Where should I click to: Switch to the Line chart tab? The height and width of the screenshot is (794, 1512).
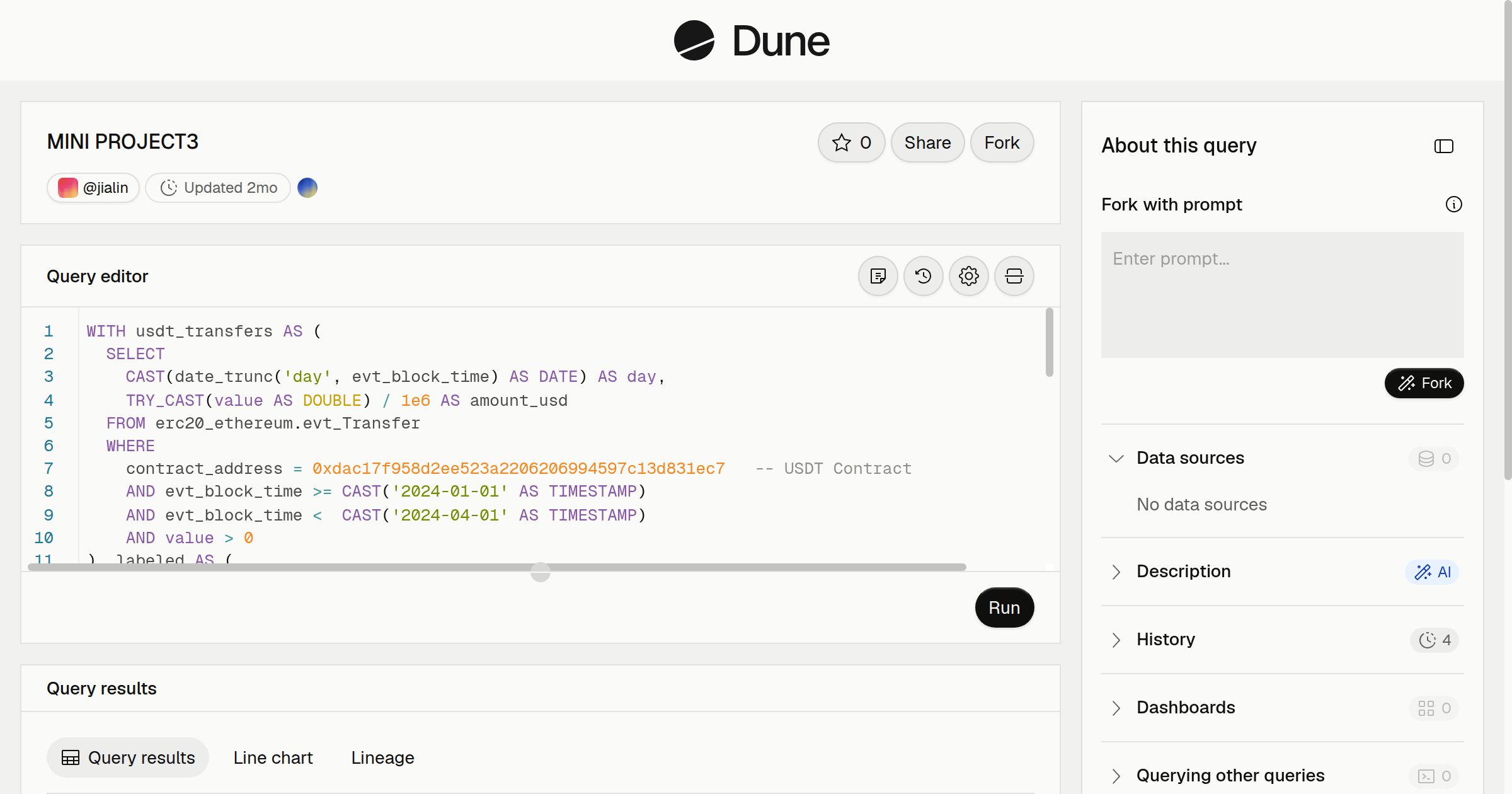[273, 757]
